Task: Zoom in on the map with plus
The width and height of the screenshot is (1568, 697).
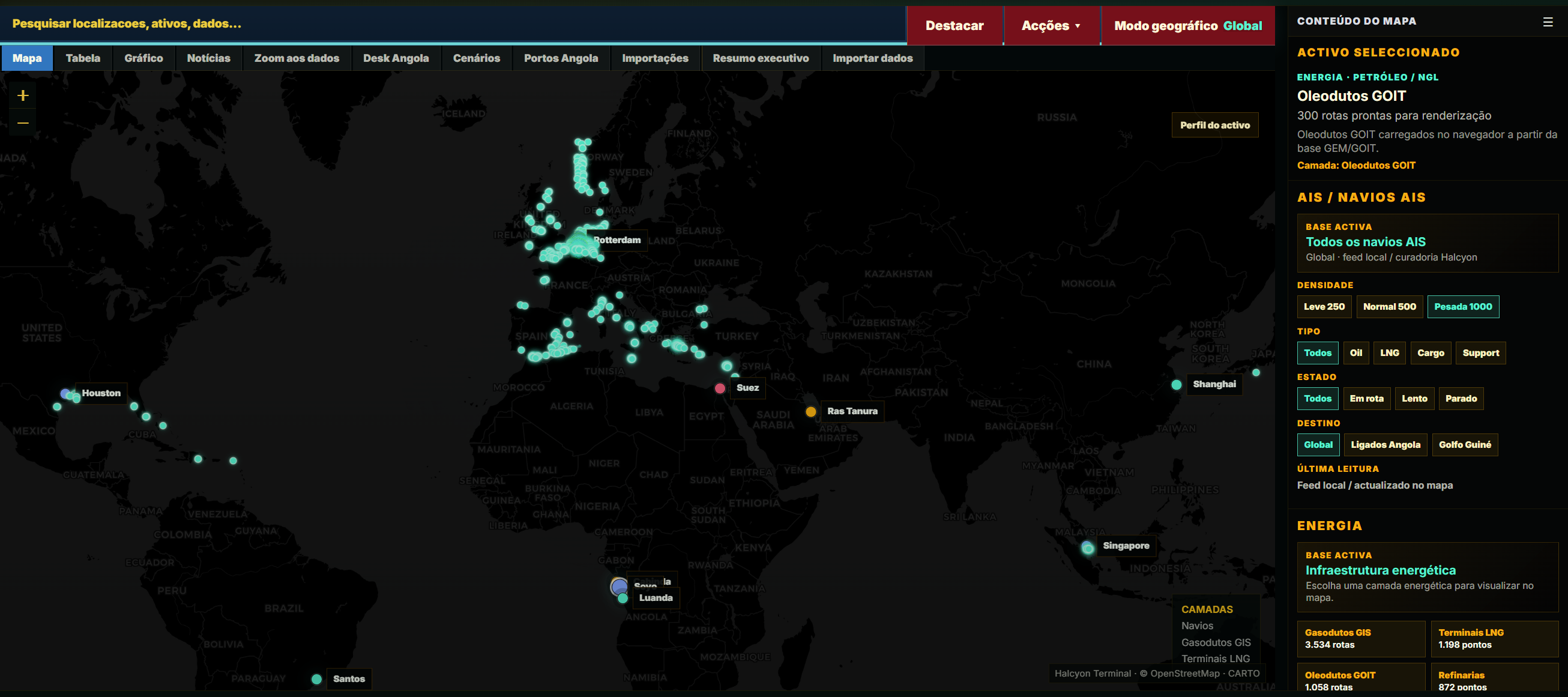Action: tap(23, 95)
